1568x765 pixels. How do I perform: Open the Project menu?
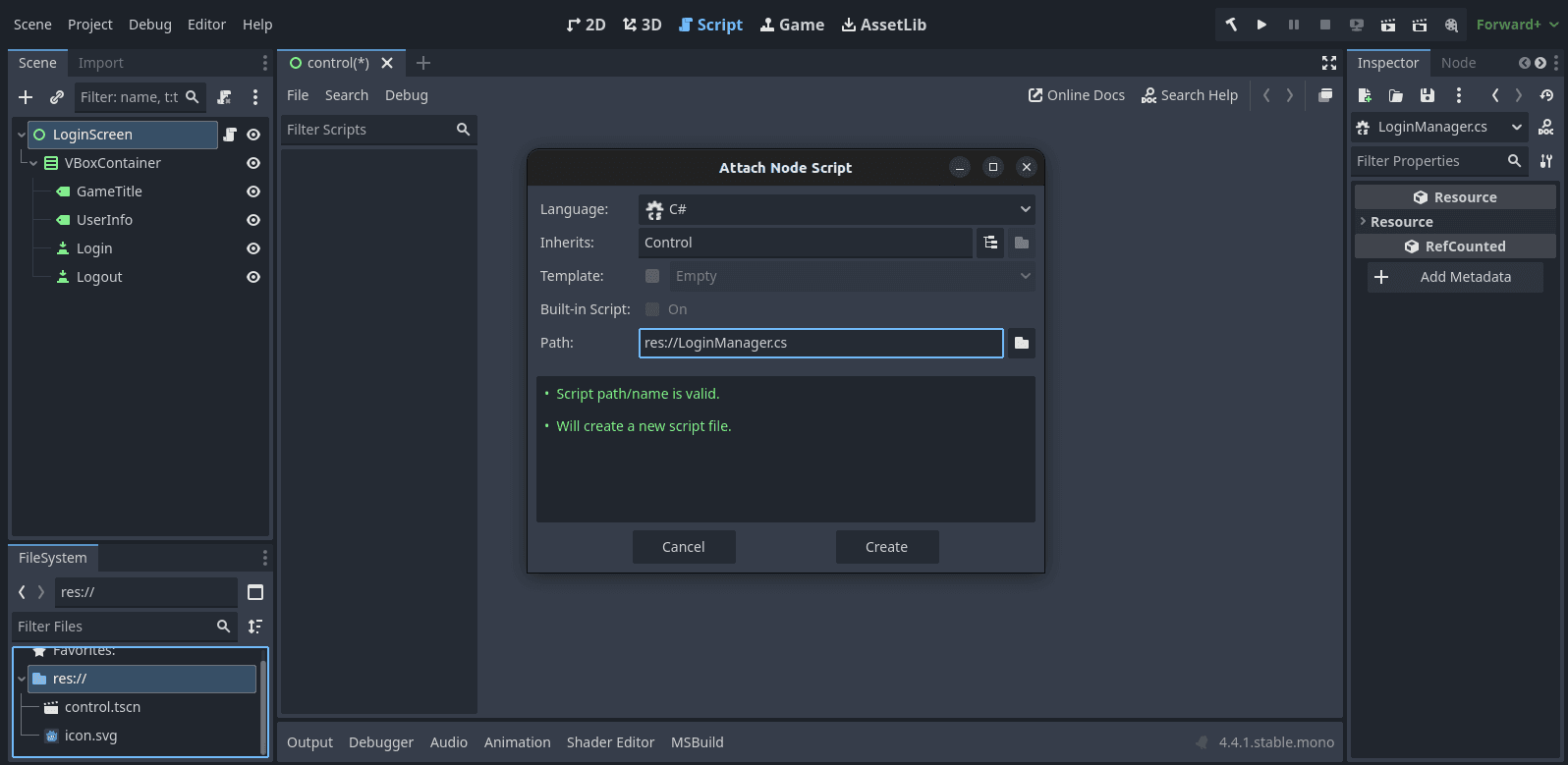click(89, 25)
